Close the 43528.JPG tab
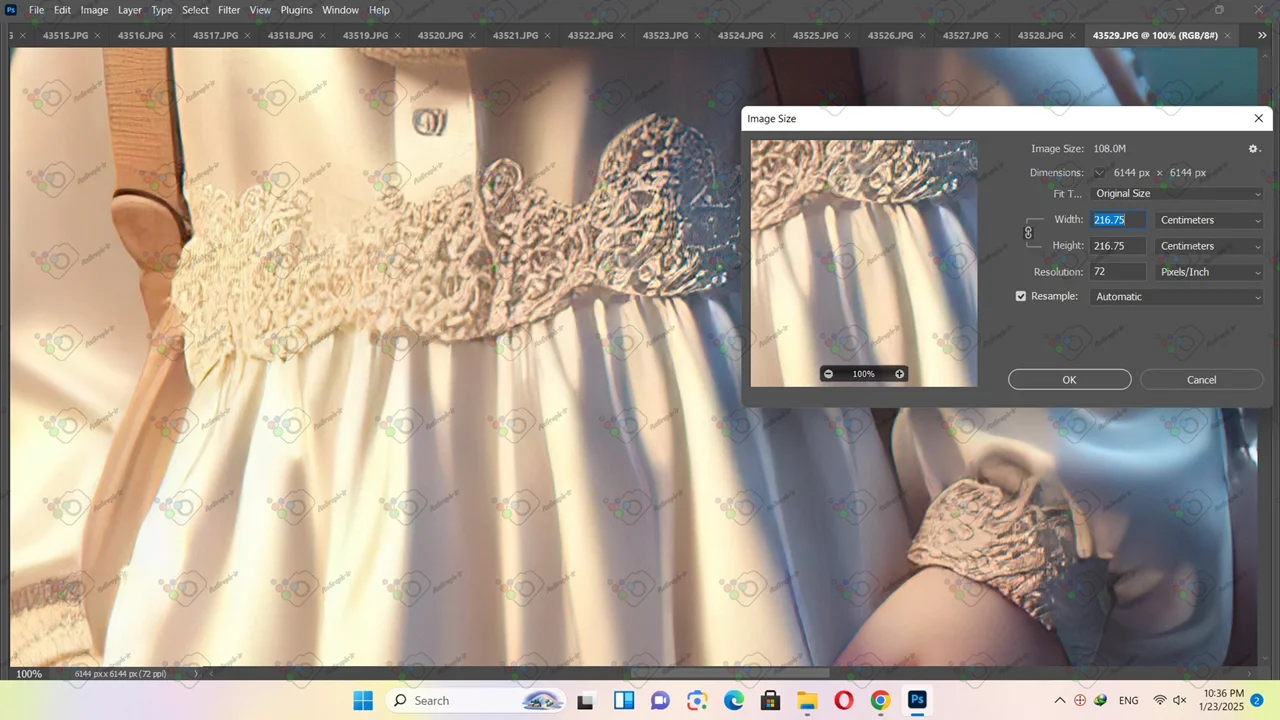Viewport: 1280px width, 720px height. [1073, 36]
